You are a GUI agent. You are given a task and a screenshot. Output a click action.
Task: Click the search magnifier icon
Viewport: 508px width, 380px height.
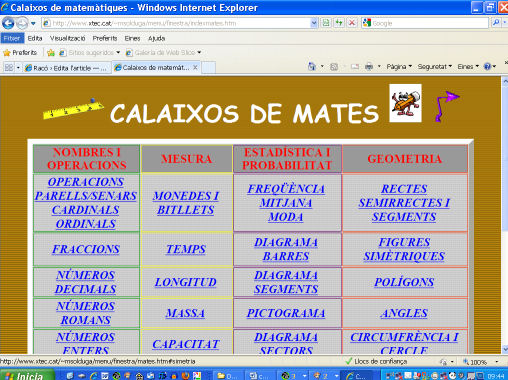click(x=496, y=23)
